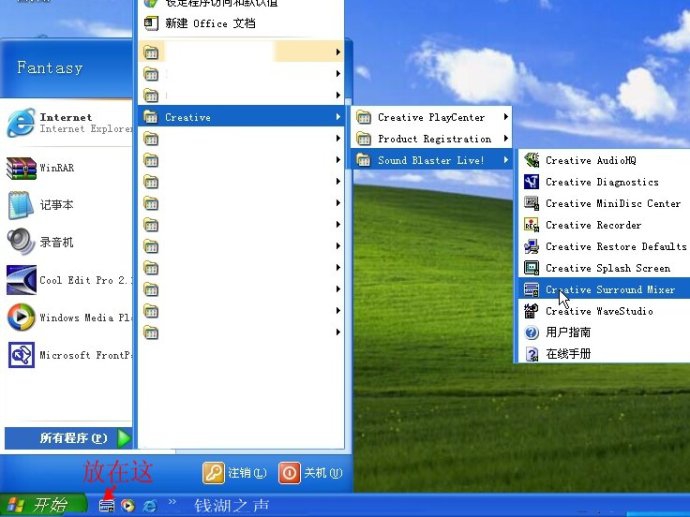Expand quick launch overflow chevron

click(171, 502)
